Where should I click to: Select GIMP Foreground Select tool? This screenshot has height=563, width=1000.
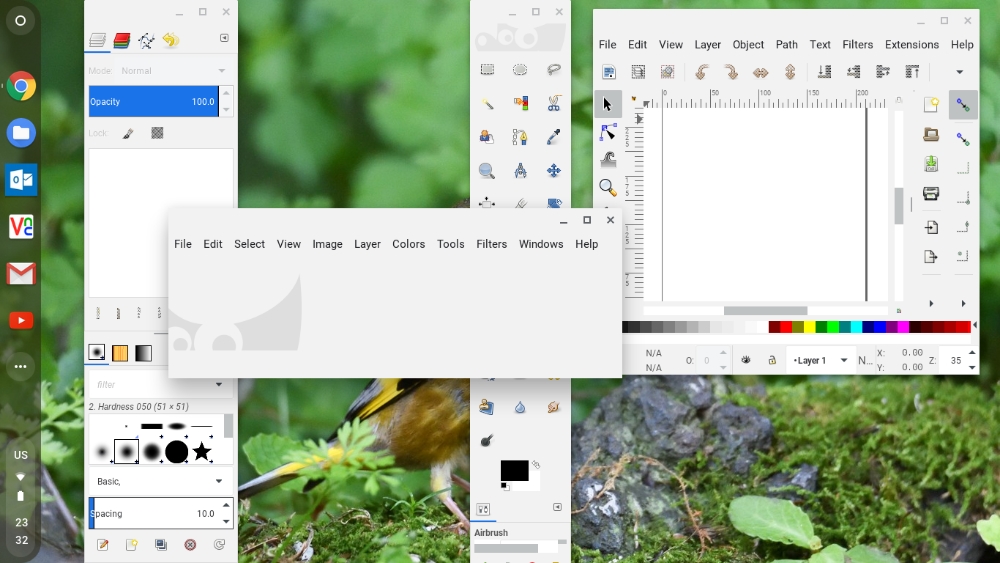click(487, 136)
